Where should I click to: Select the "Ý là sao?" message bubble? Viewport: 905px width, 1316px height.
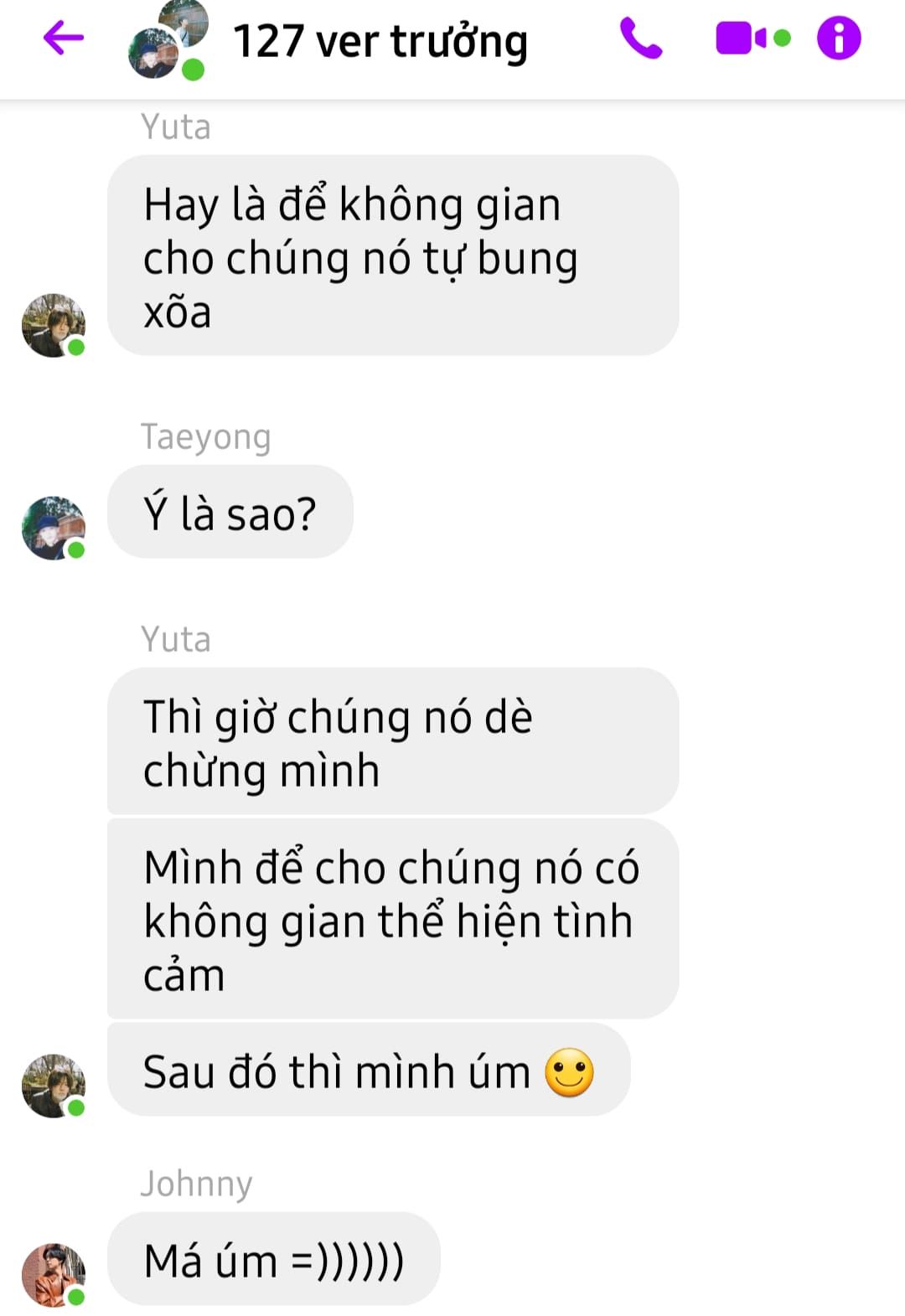(x=230, y=512)
